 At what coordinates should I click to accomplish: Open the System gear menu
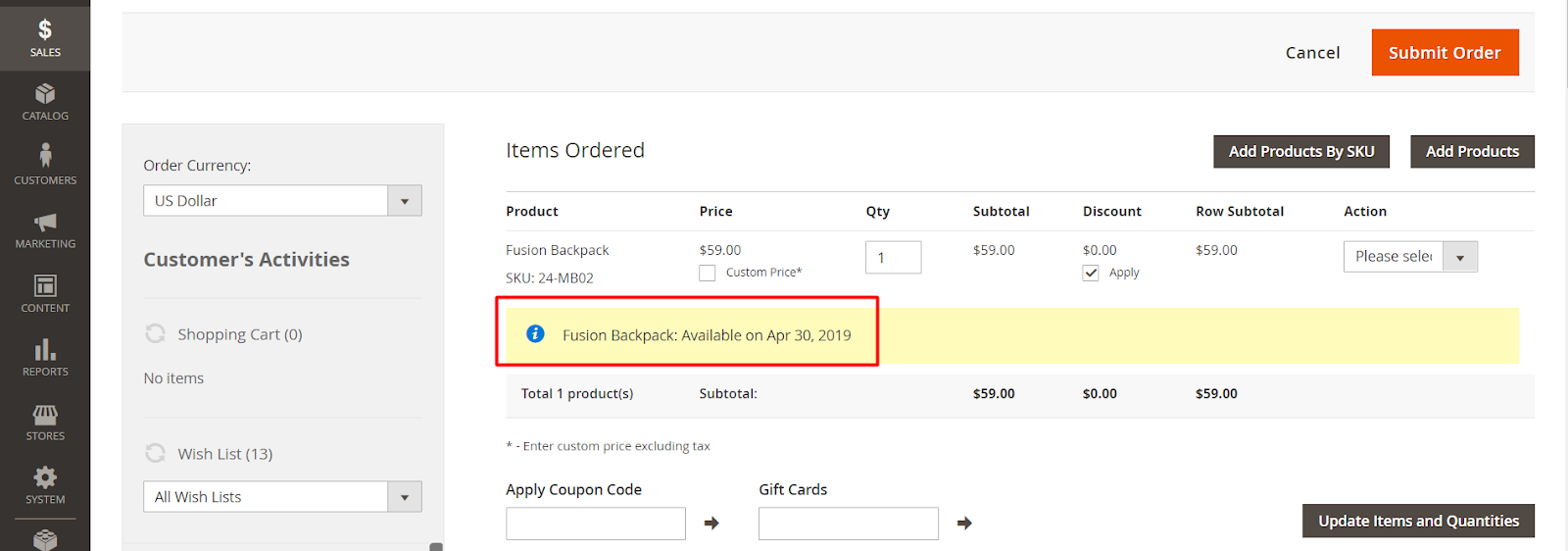click(x=45, y=485)
